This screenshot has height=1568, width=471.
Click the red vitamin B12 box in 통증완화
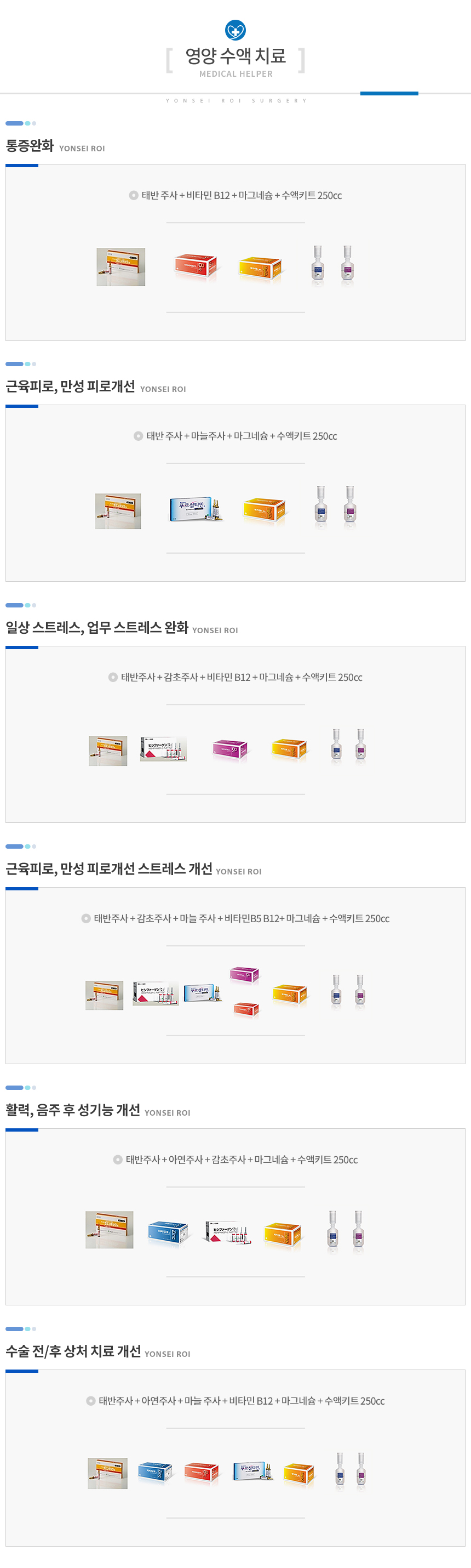click(196, 266)
